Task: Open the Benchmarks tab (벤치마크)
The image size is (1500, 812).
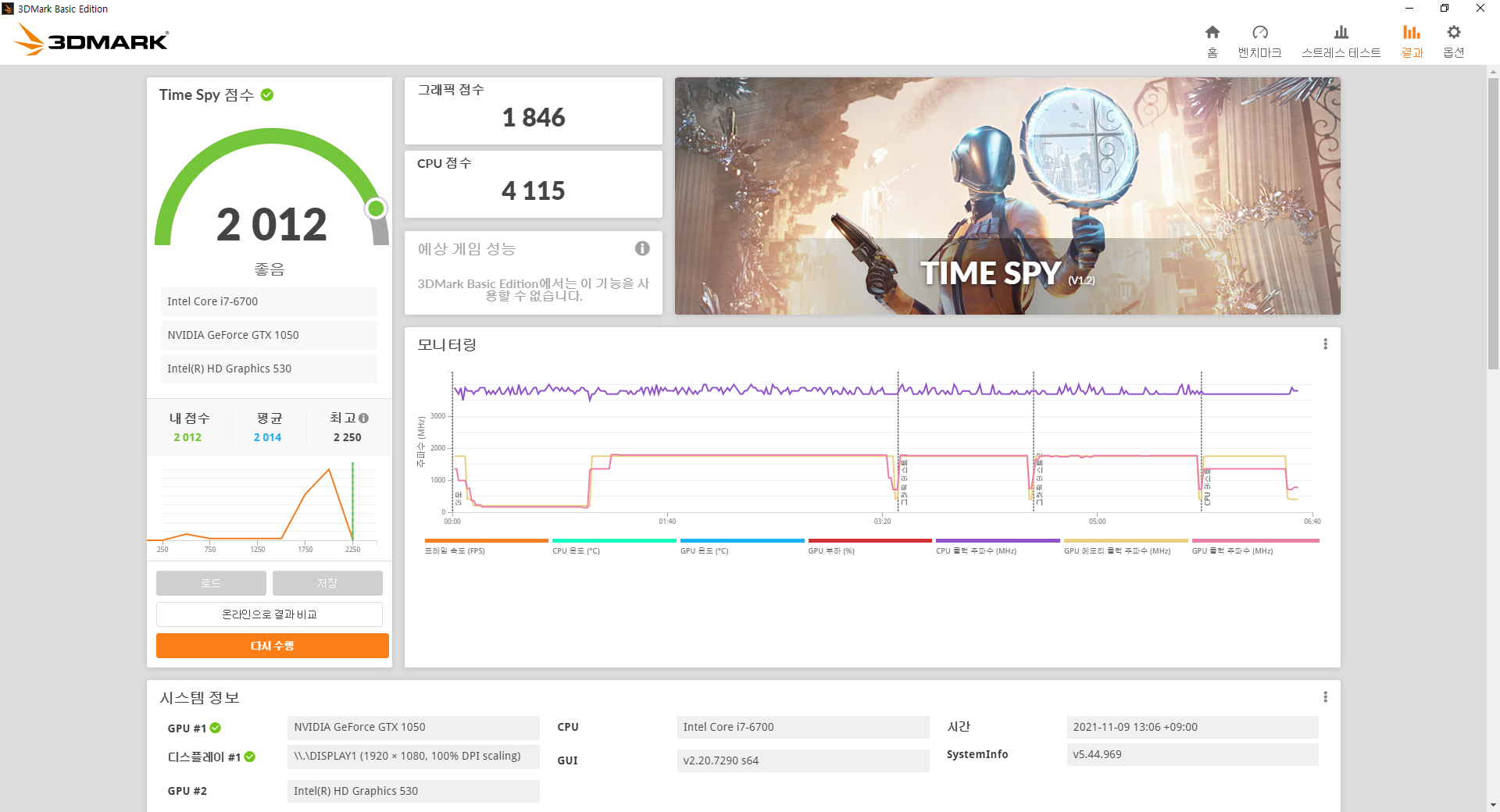Action: 1259,41
